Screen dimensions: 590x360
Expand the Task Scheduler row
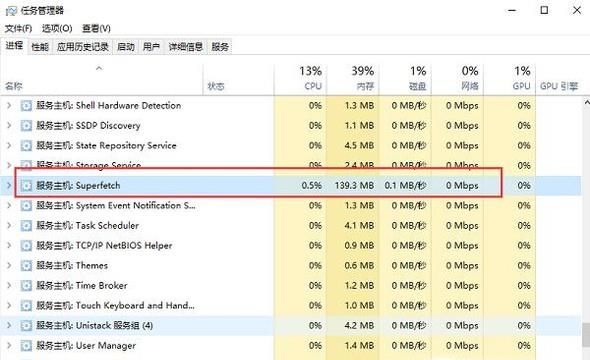point(9,226)
